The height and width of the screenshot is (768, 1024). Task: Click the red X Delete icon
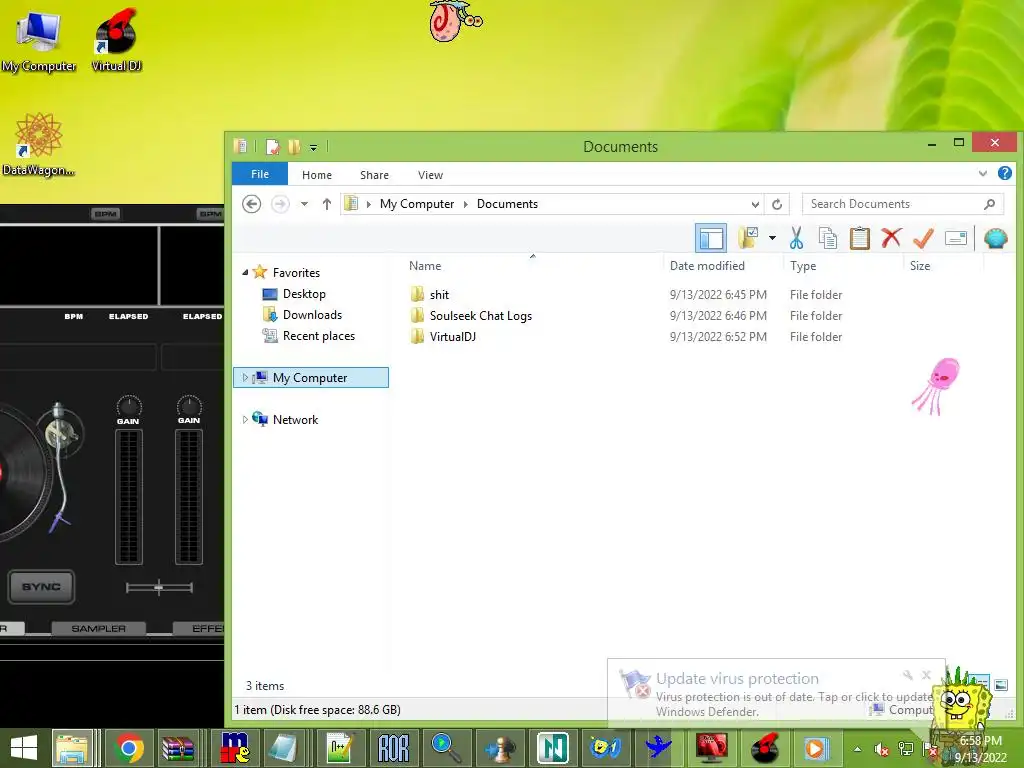(x=891, y=238)
